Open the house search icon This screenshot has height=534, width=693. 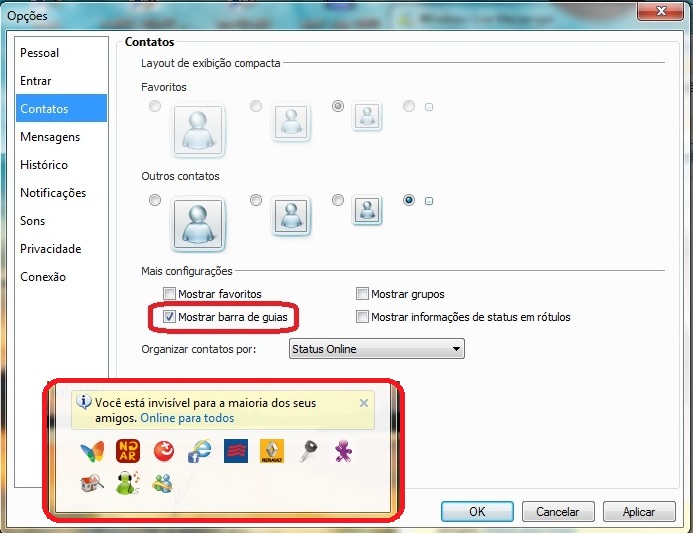(93, 484)
